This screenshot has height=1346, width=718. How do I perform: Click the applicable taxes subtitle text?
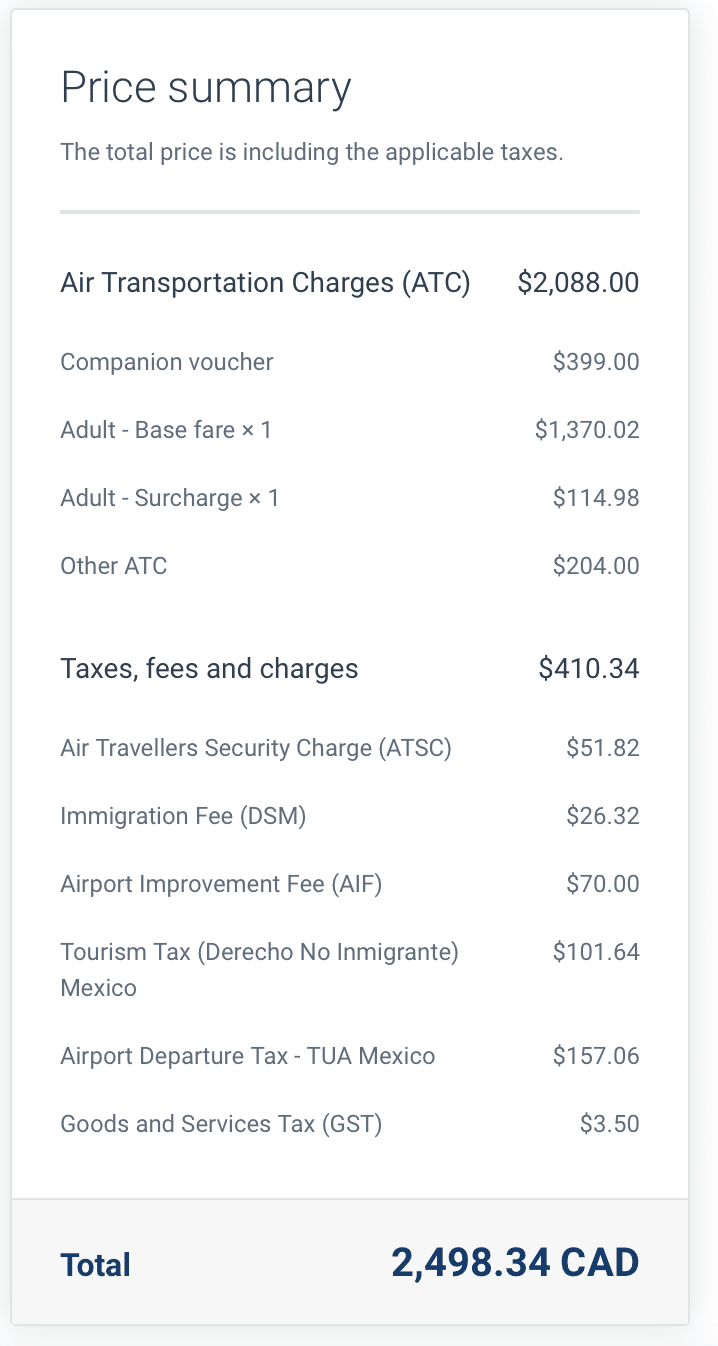(x=311, y=153)
